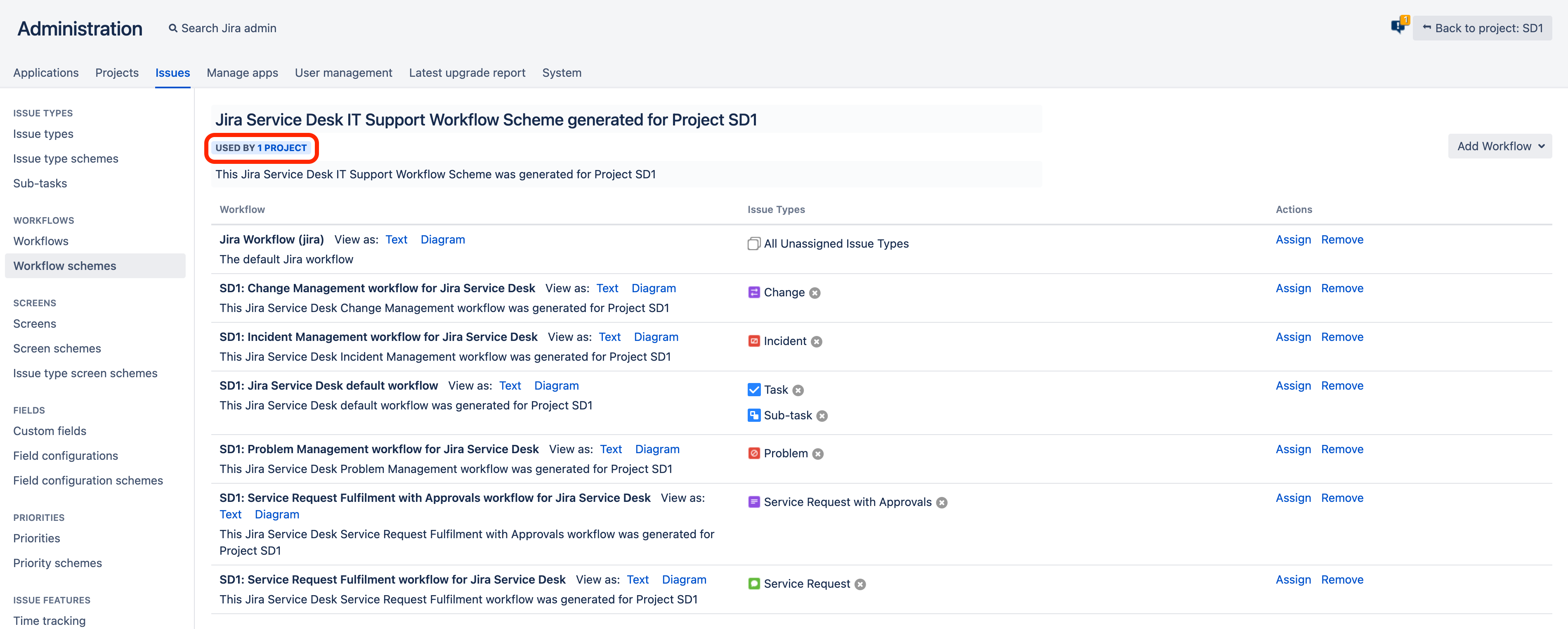Viewport: 1568px width, 629px height.
Task: Click the x icon beside Task
Action: [x=798, y=390]
